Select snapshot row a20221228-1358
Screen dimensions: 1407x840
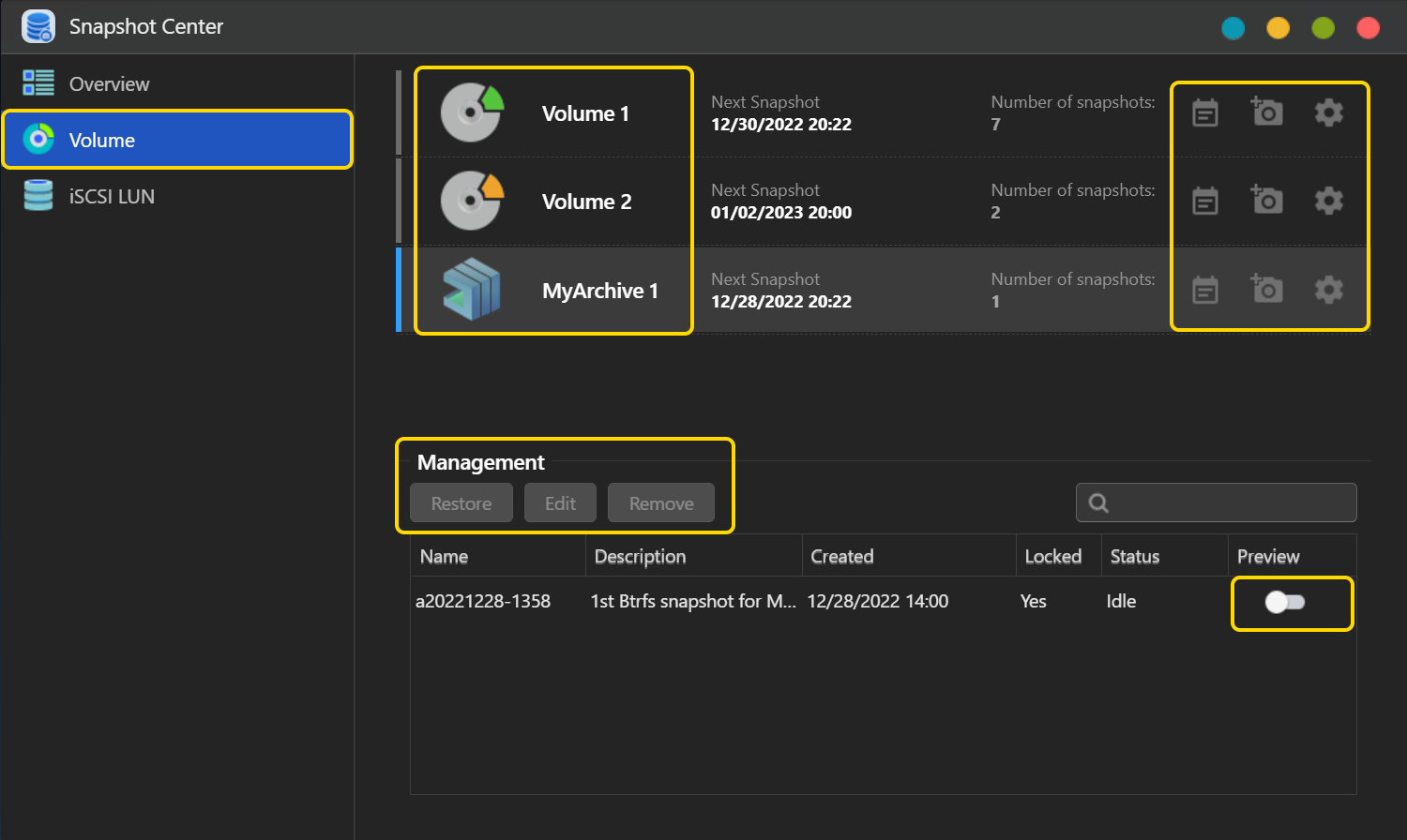pos(483,602)
